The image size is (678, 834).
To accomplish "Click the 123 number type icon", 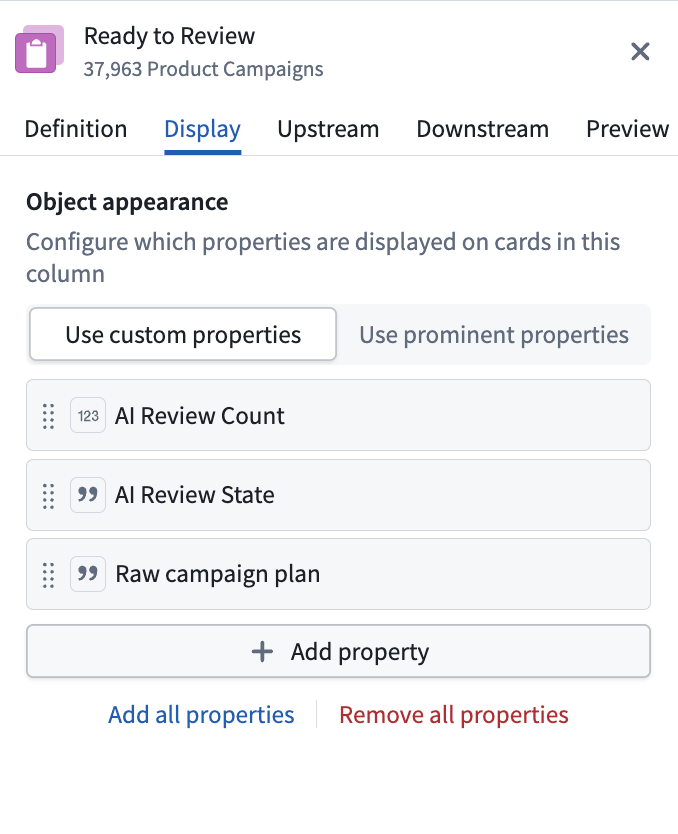I will [x=88, y=415].
